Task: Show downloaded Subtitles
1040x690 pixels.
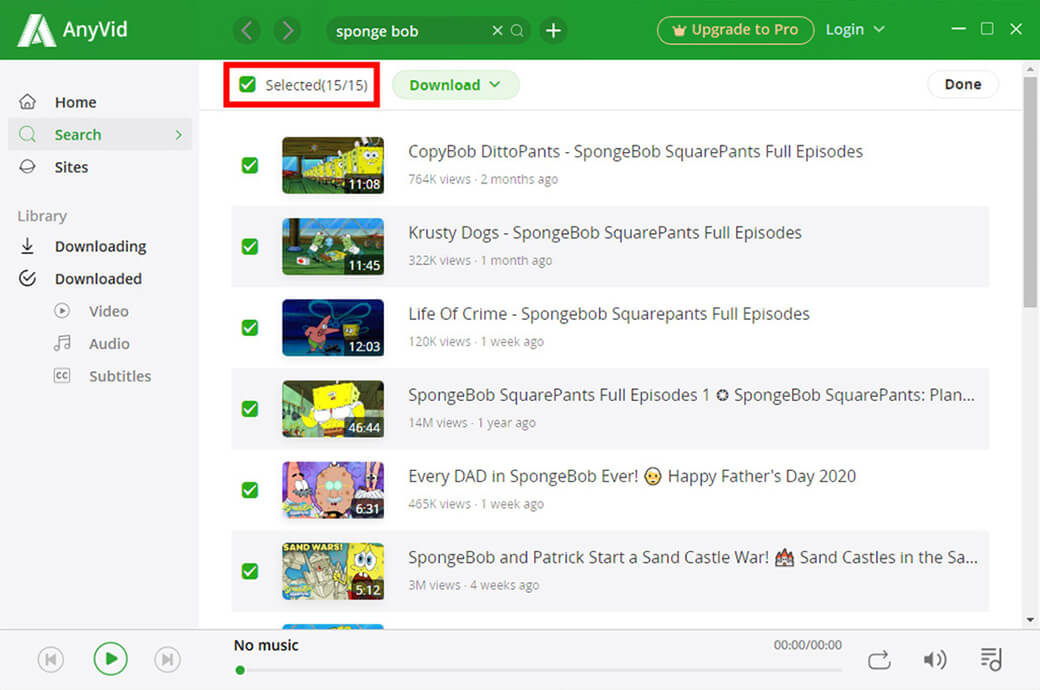Action: click(x=119, y=376)
